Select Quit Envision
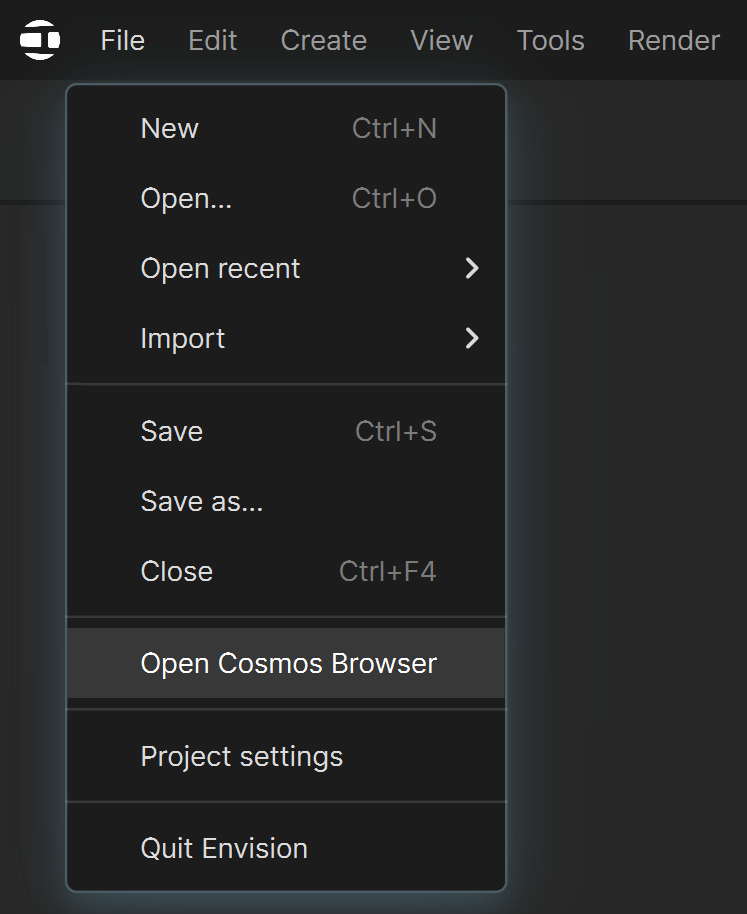This screenshot has height=914, width=747. coord(286,848)
